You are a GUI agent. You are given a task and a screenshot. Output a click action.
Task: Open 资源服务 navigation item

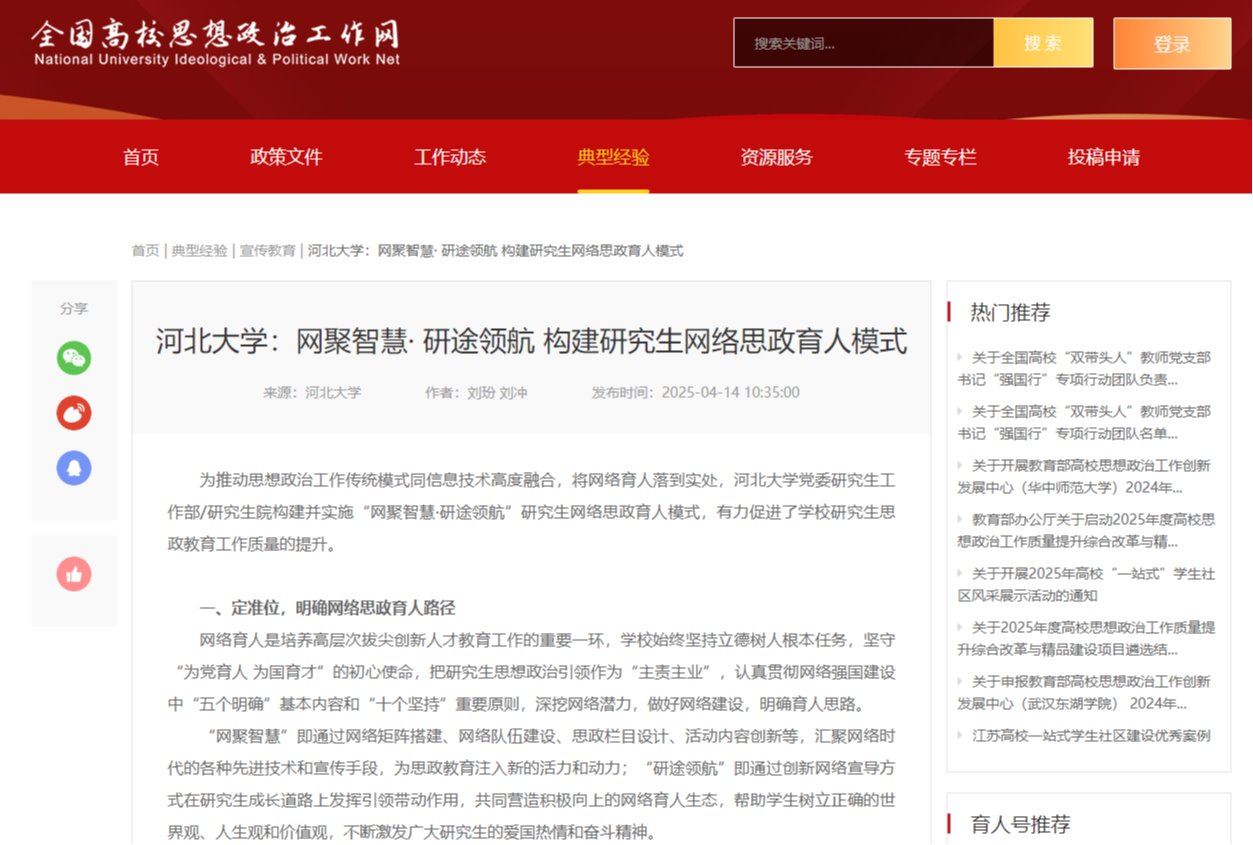coord(776,157)
